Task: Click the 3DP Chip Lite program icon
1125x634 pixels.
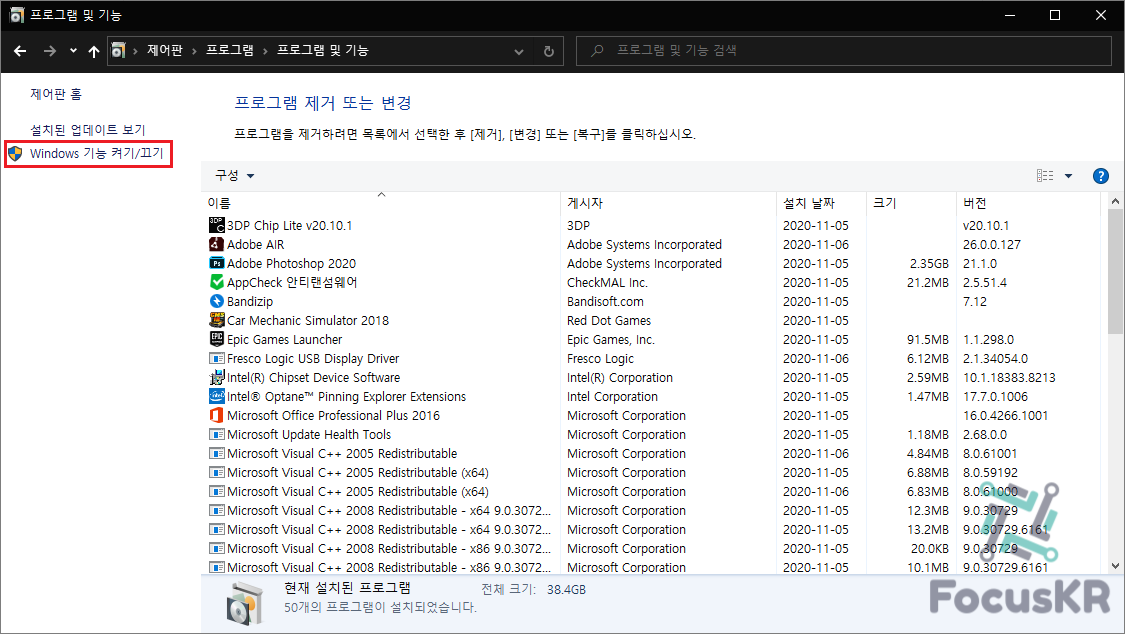Action: coord(217,225)
